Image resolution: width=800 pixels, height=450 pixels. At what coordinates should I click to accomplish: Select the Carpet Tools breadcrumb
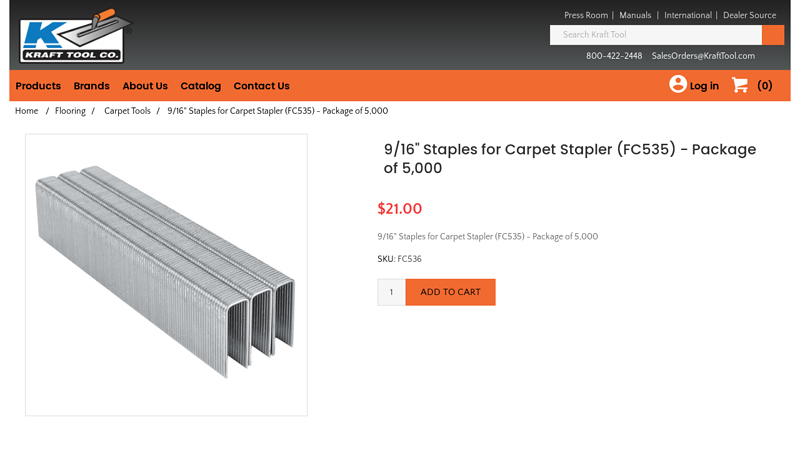pos(127,111)
